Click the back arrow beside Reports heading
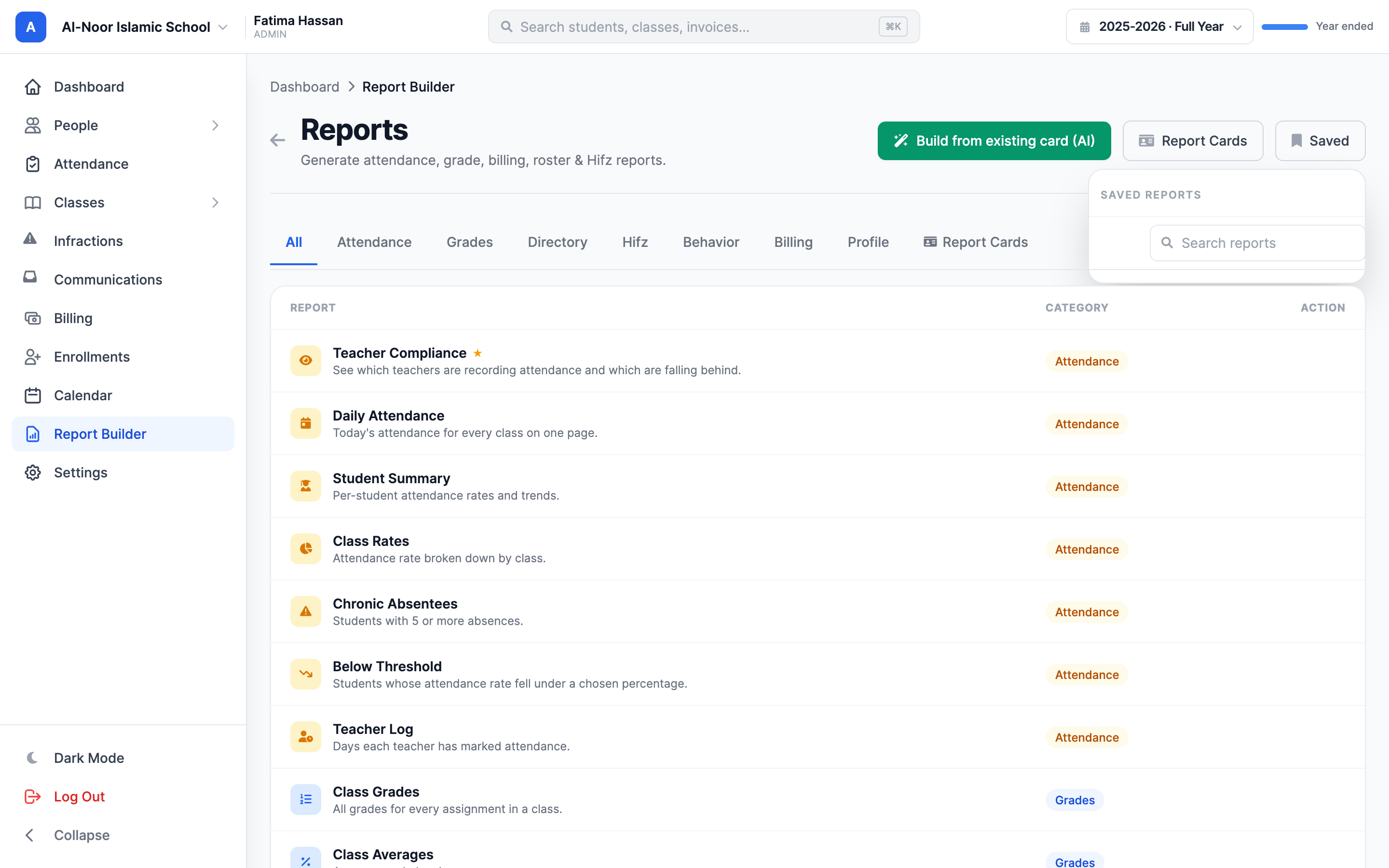The image size is (1389, 868). [x=278, y=140]
